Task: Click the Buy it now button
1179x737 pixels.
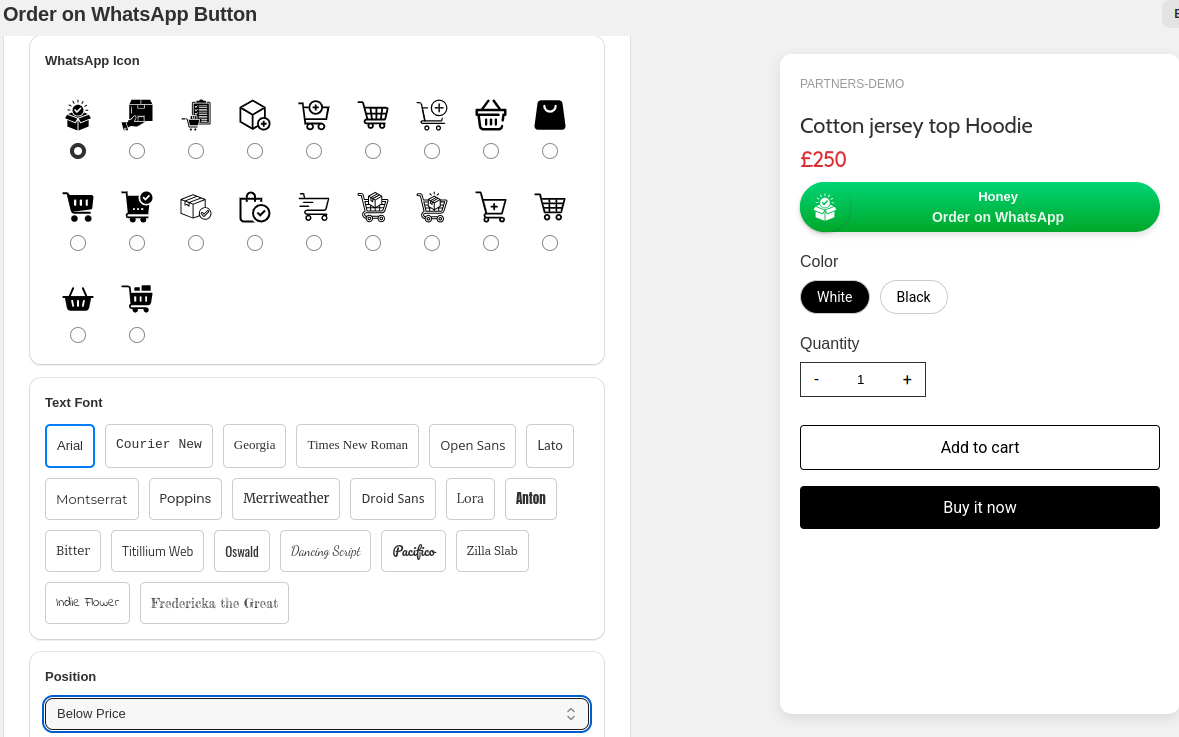Action: [980, 508]
